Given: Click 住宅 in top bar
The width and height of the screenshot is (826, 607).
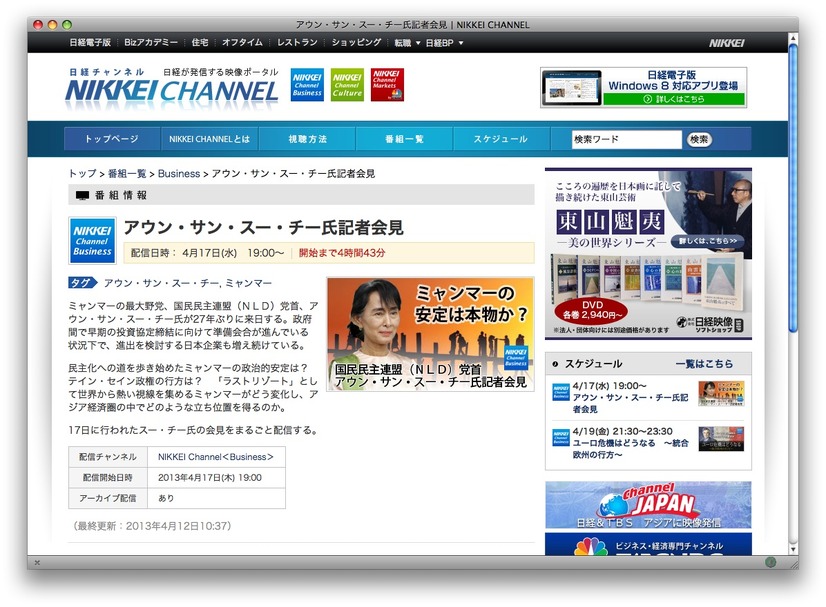Looking at the screenshot, I should (x=200, y=43).
